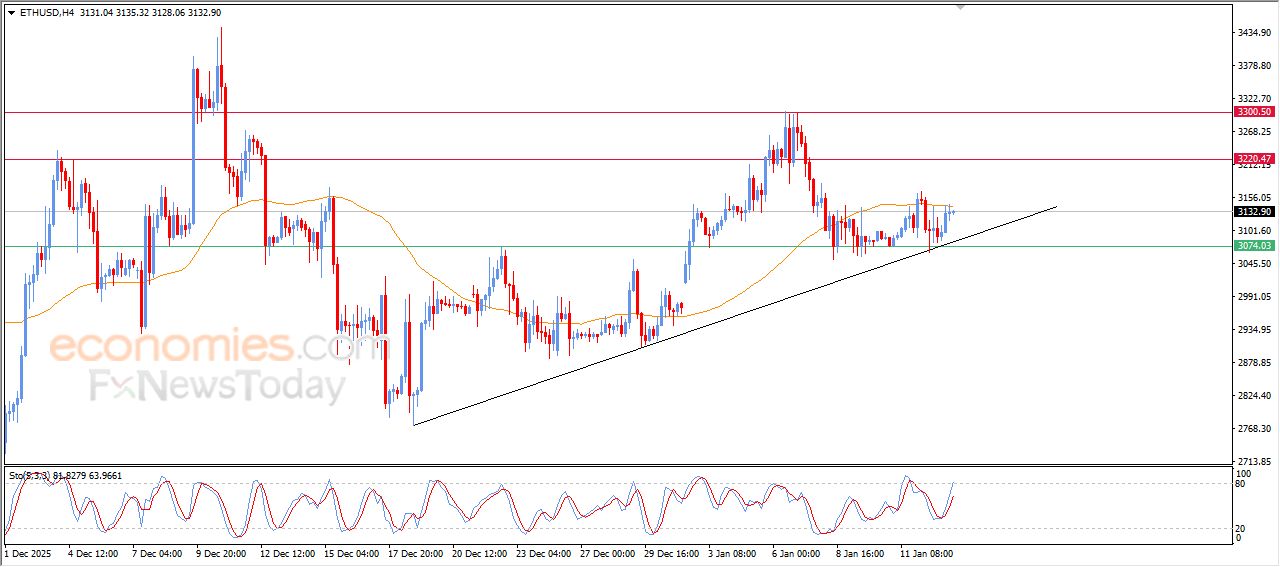
Task: Click the 27 Dec 00:00 time label
Action: (x=607, y=552)
